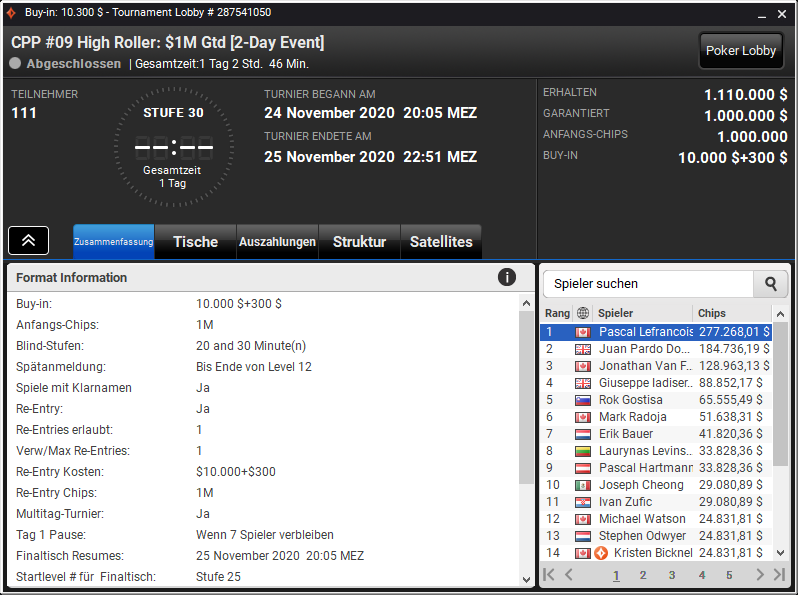Image resolution: width=798 pixels, height=595 pixels.
Task: Collapse header with double-chevron up button
Action: tap(28, 240)
